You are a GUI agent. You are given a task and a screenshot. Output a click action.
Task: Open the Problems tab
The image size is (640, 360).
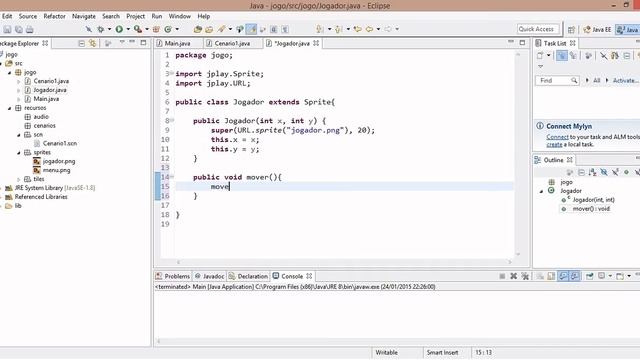[x=173, y=276]
